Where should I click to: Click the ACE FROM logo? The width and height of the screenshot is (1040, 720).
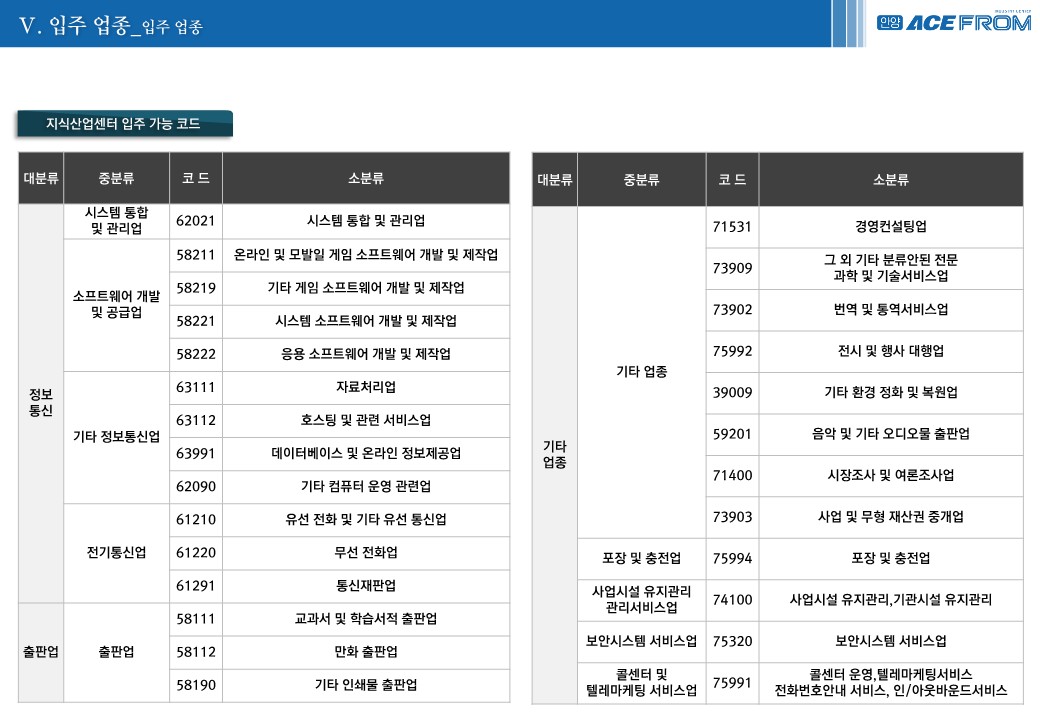(968, 23)
